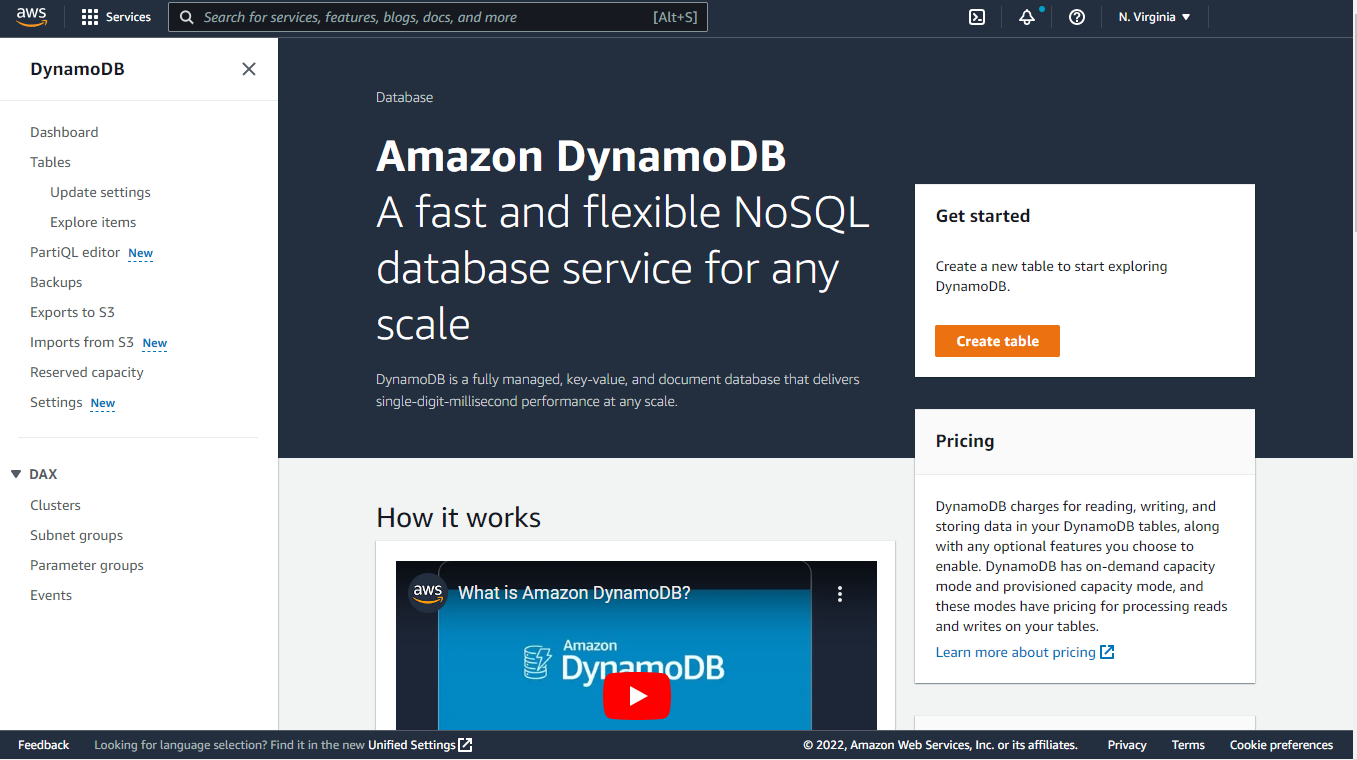Click the DynamoDB sidebar title
This screenshot has height=760, width=1357.
[77, 69]
